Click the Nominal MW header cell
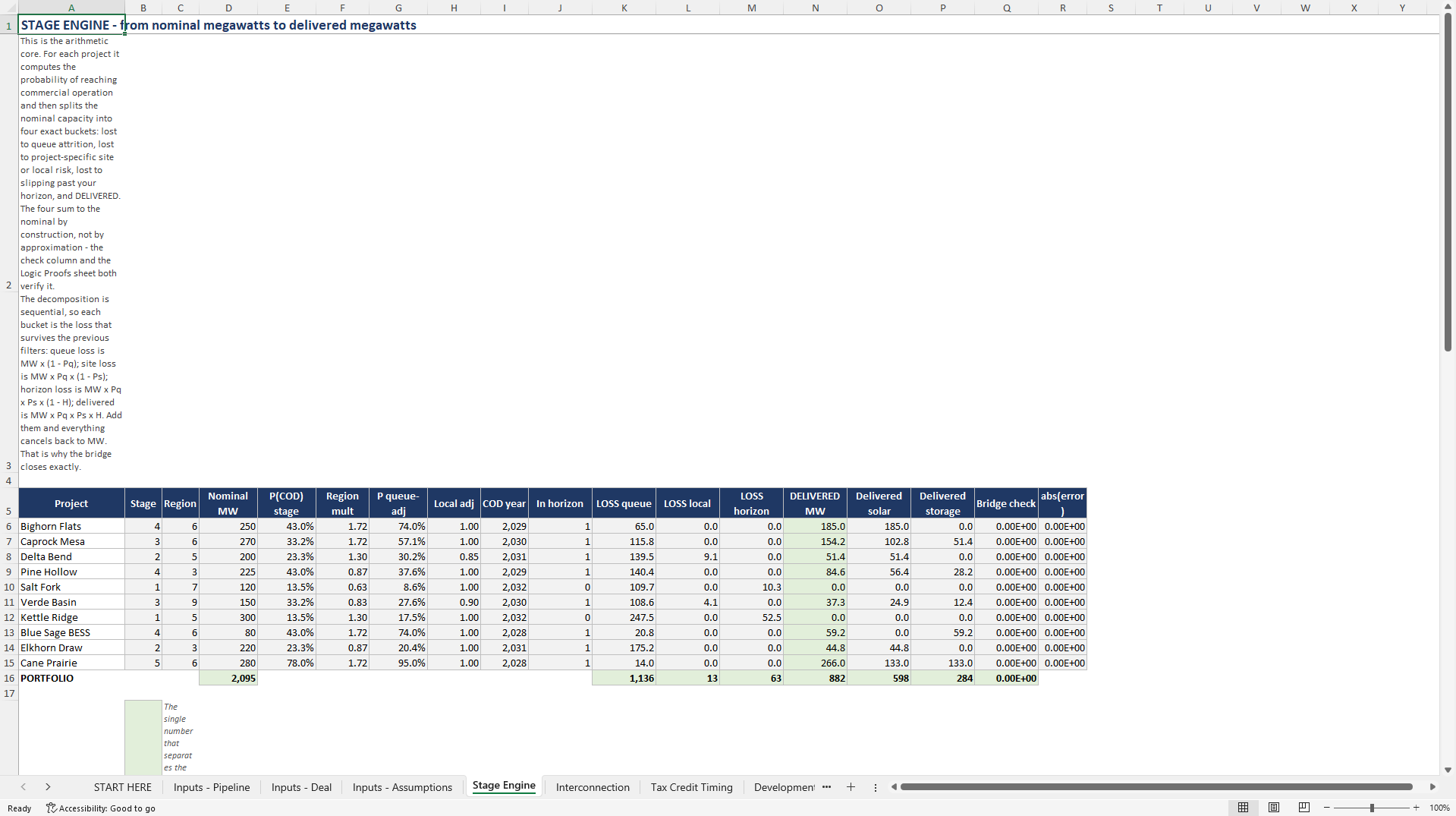The image size is (1456, 816). click(x=228, y=503)
